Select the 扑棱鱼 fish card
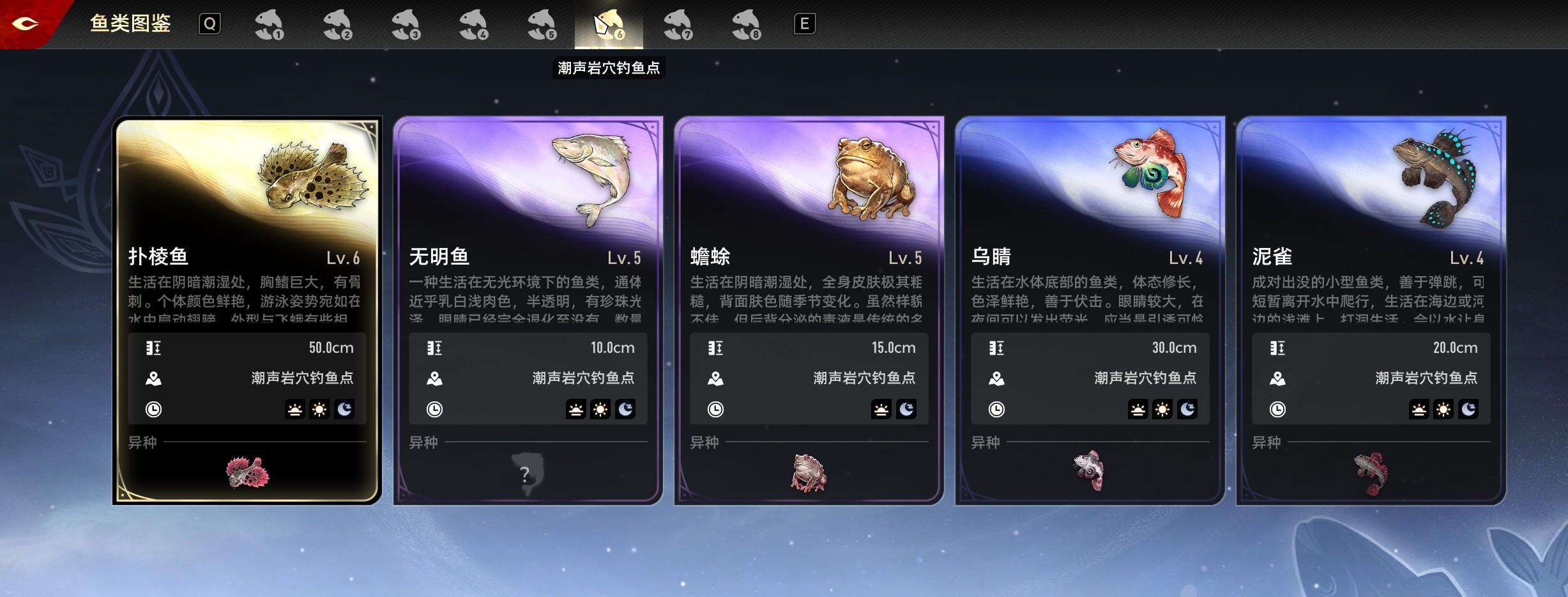Screen dimensions: 1568x597 click(x=247, y=311)
